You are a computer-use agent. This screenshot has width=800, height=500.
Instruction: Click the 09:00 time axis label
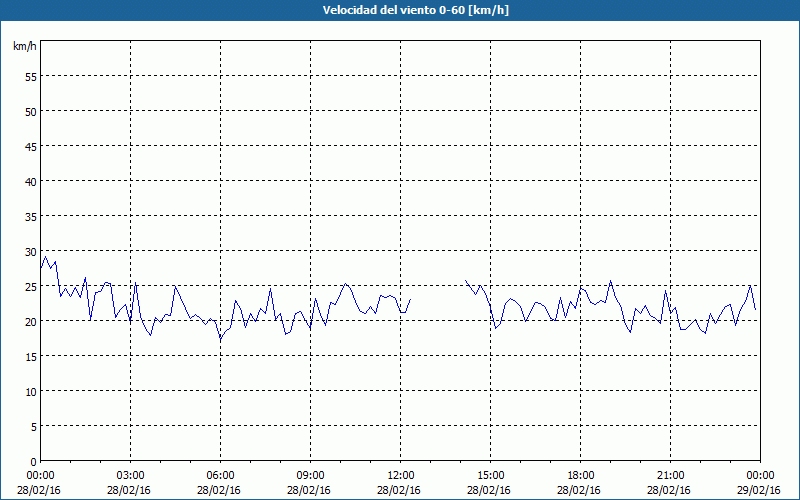click(310, 476)
